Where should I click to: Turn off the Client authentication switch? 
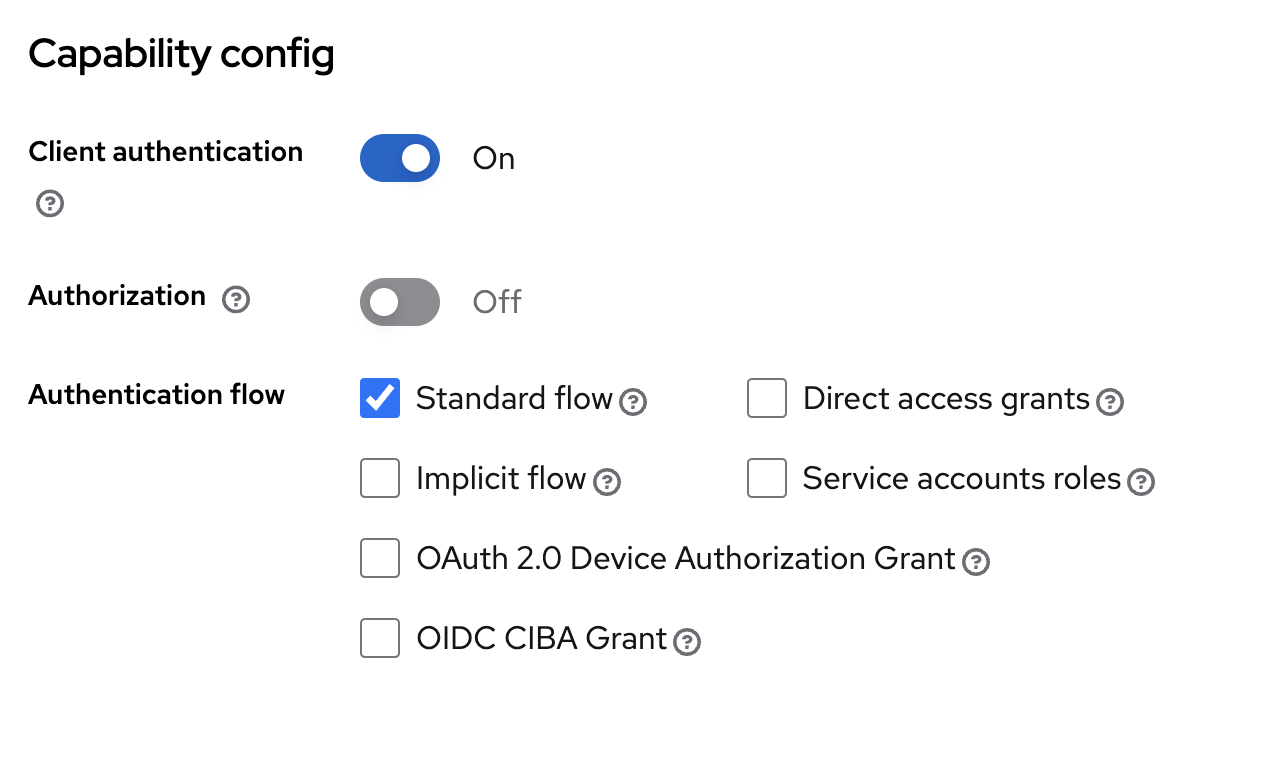400,158
